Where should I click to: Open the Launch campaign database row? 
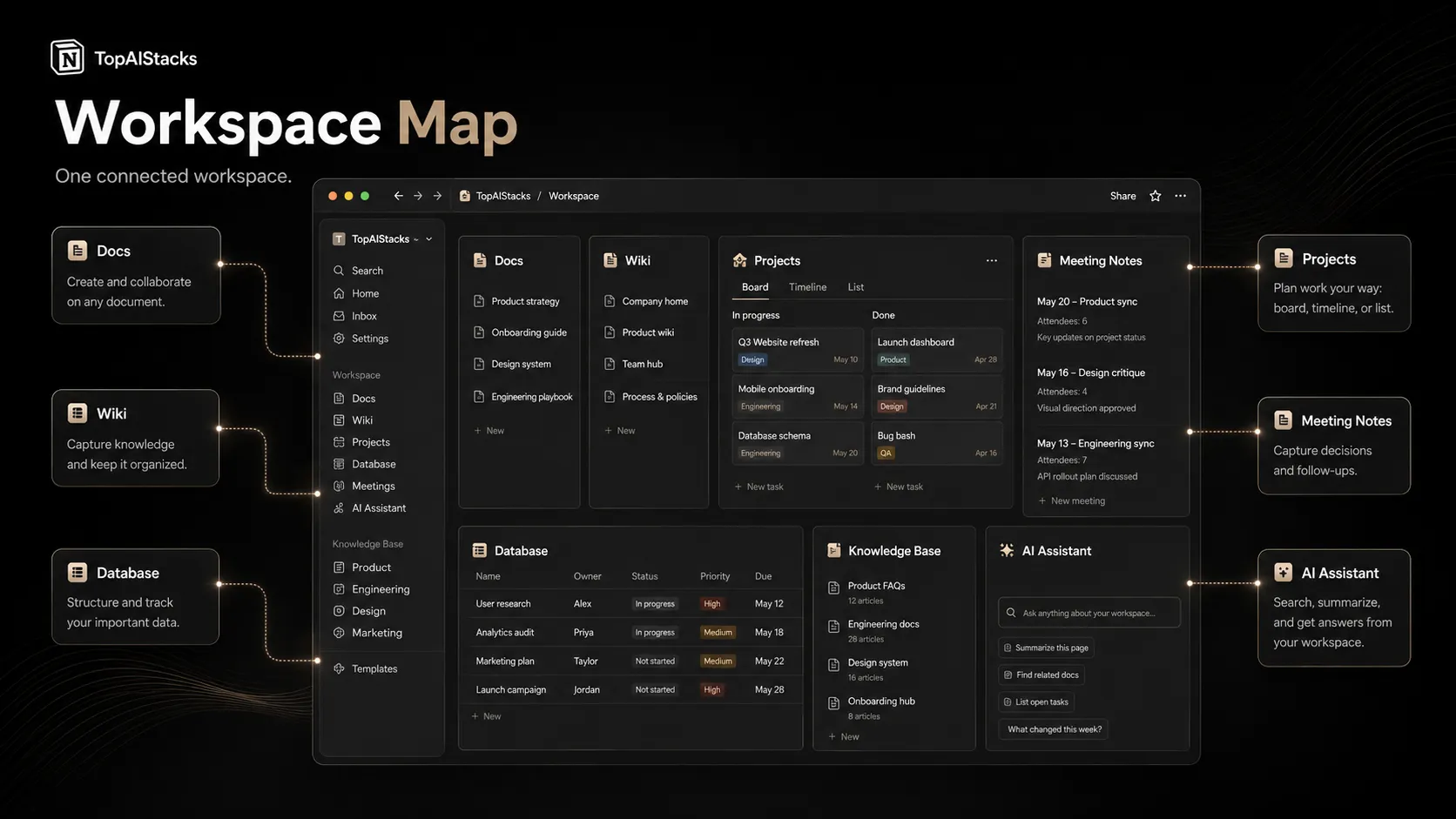[630, 689]
